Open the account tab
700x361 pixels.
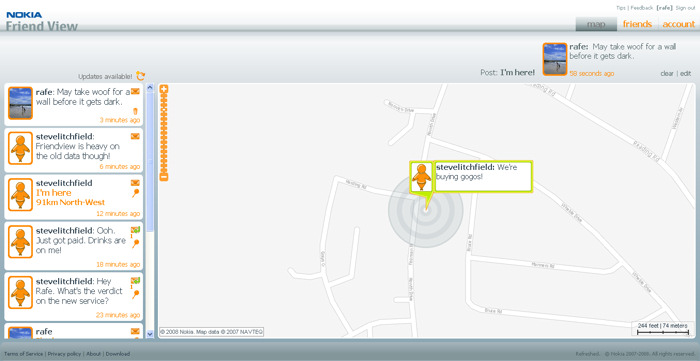[678, 24]
